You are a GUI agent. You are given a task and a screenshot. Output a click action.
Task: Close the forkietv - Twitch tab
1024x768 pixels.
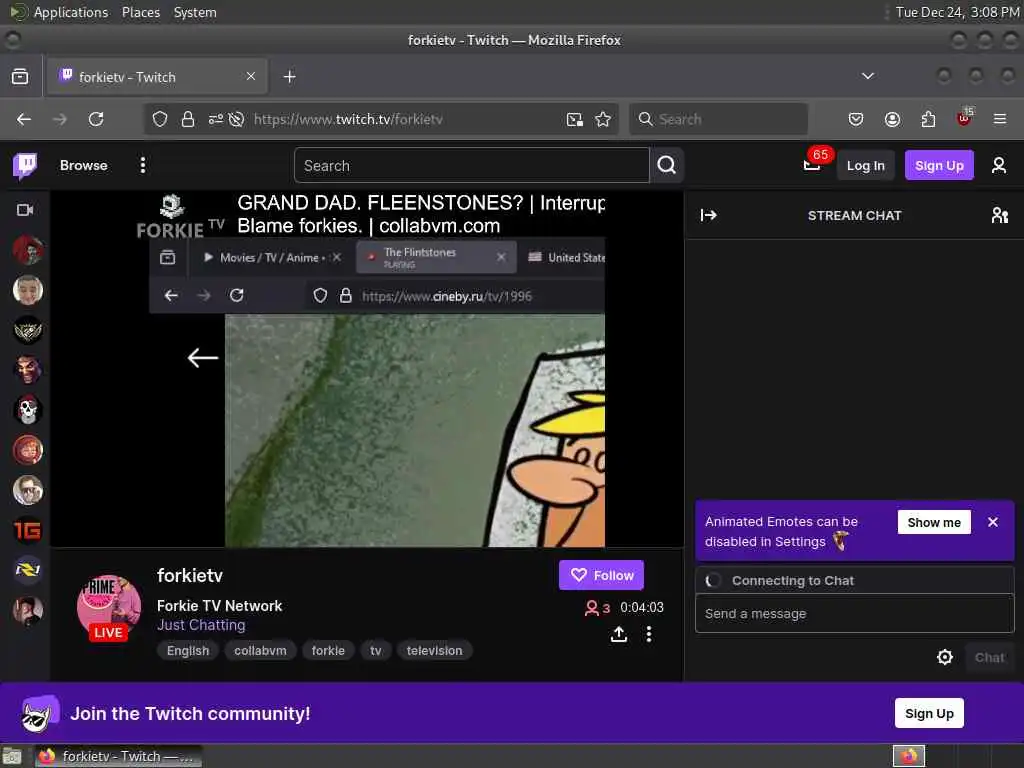click(x=251, y=76)
